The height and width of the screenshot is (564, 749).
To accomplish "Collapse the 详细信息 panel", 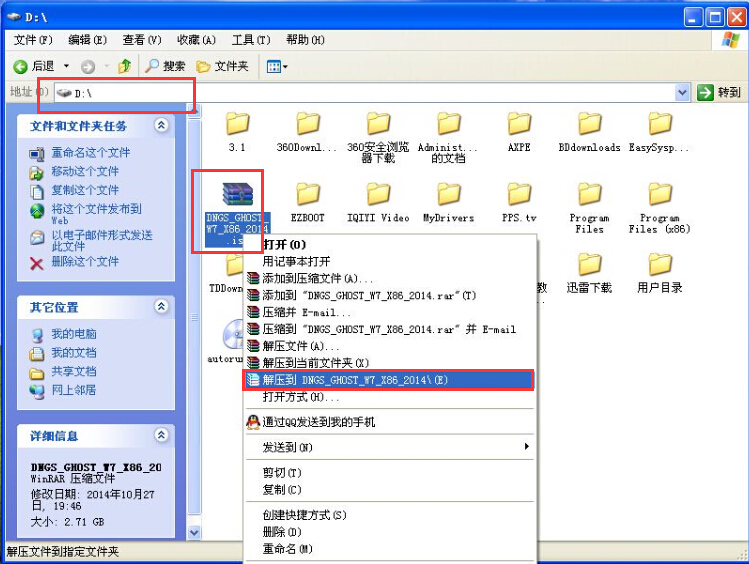I will pyautogui.click(x=161, y=435).
